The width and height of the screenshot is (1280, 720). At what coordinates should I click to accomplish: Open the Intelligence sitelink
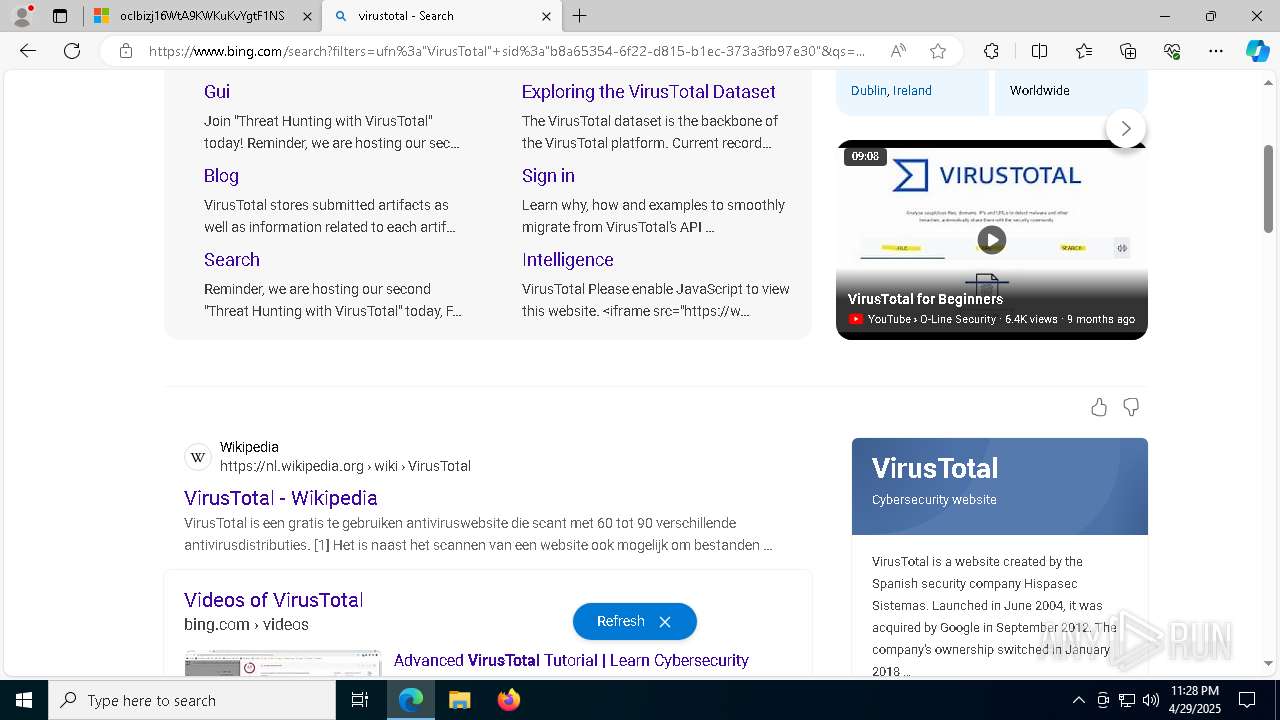point(568,259)
